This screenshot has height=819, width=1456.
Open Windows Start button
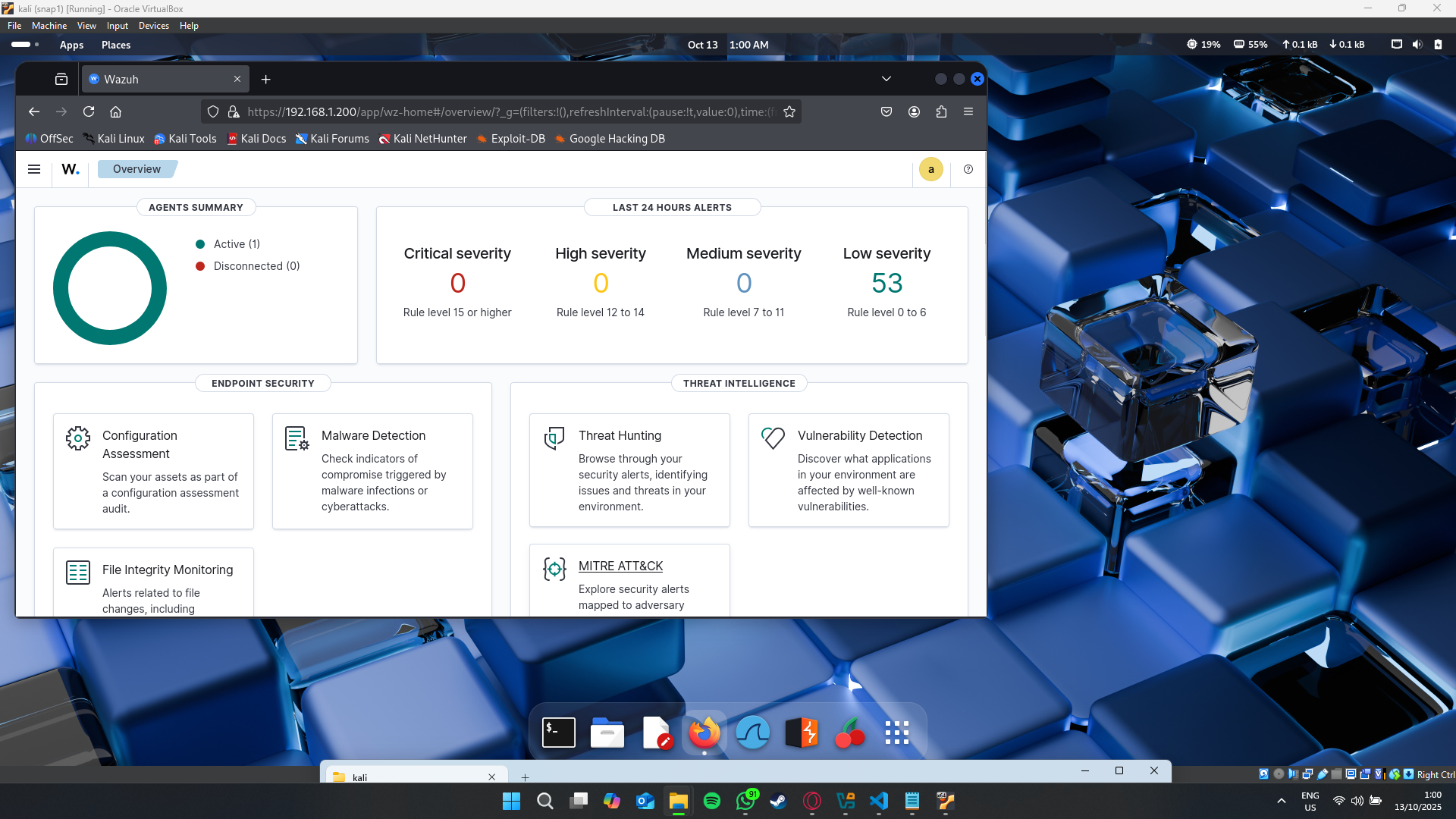pyautogui.click(x=512, y=801)
